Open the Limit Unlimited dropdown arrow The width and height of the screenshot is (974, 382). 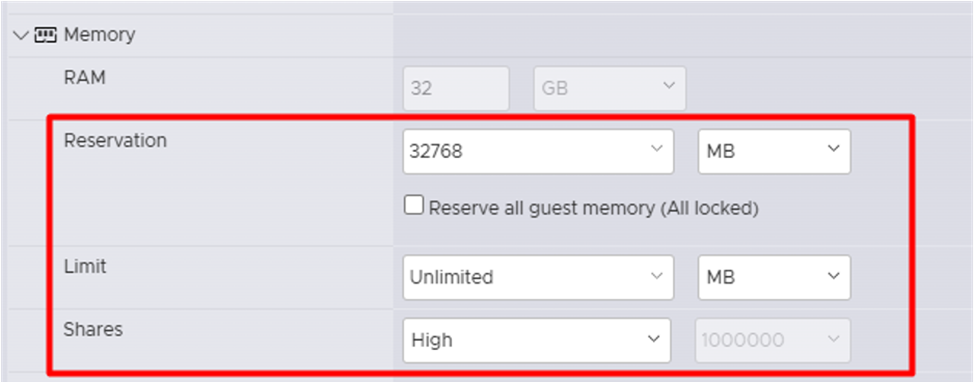656,276
